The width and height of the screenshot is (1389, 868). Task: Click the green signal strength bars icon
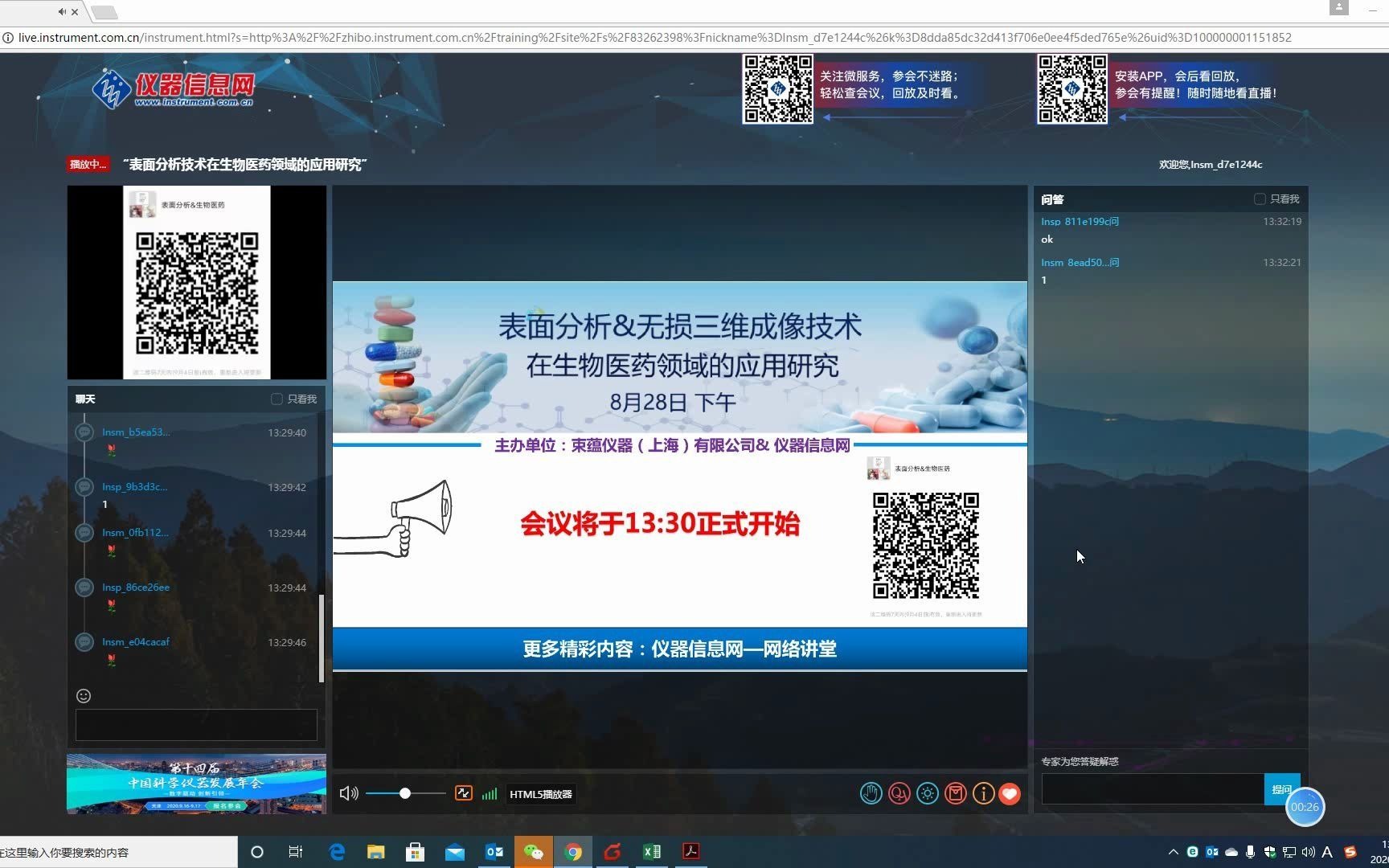(x=490, y=794)
